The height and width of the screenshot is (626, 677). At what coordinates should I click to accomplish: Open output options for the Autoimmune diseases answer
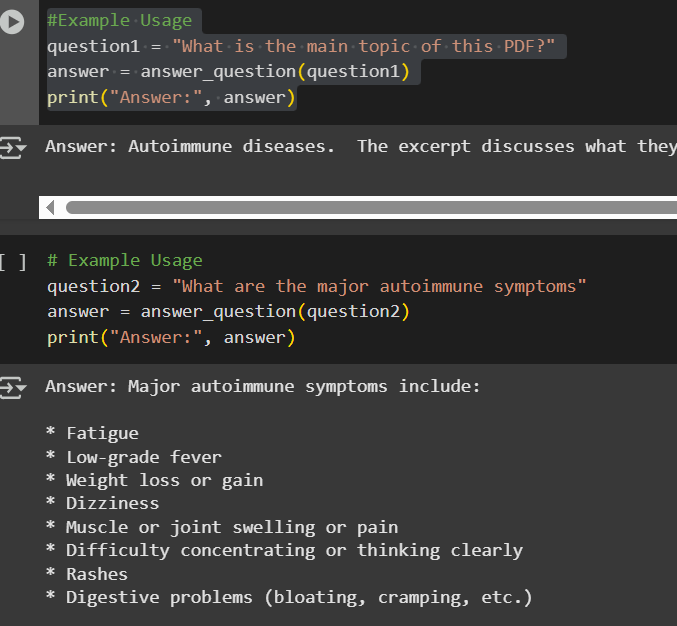13,148
